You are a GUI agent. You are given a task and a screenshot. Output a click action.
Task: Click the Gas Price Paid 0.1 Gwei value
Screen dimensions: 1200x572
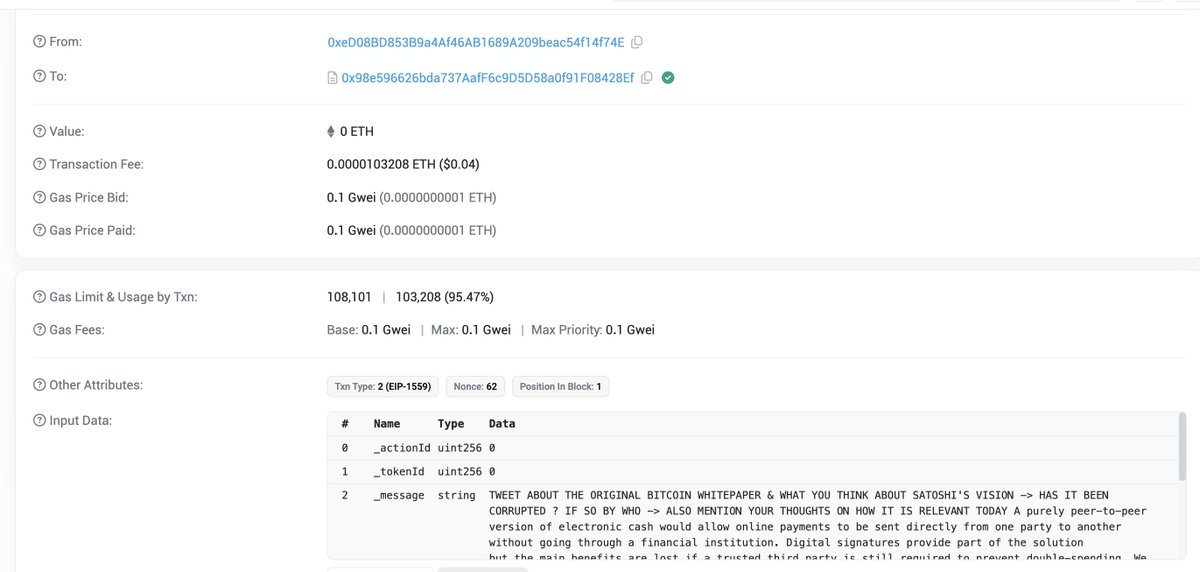411,230
